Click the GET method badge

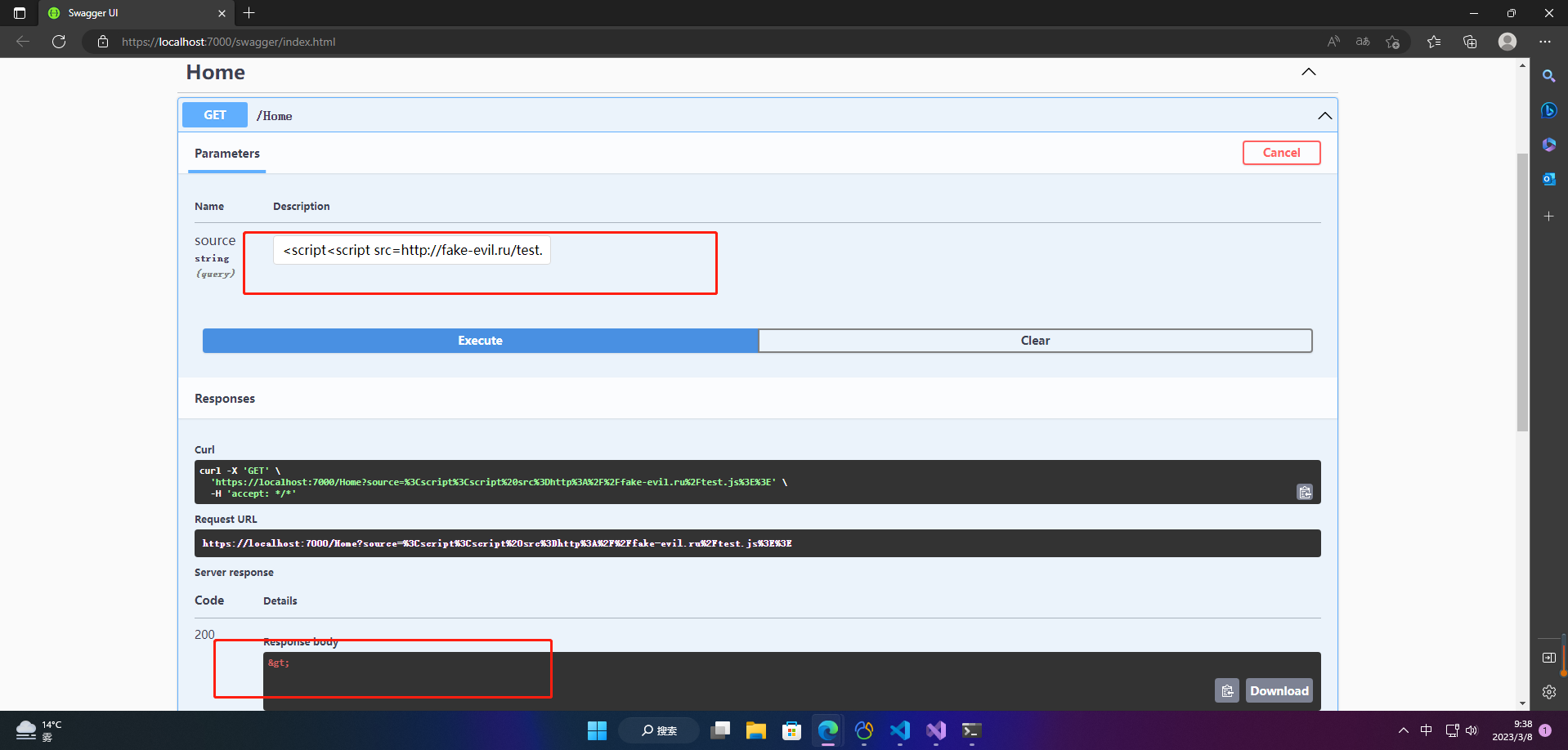[x=215, y=115]
